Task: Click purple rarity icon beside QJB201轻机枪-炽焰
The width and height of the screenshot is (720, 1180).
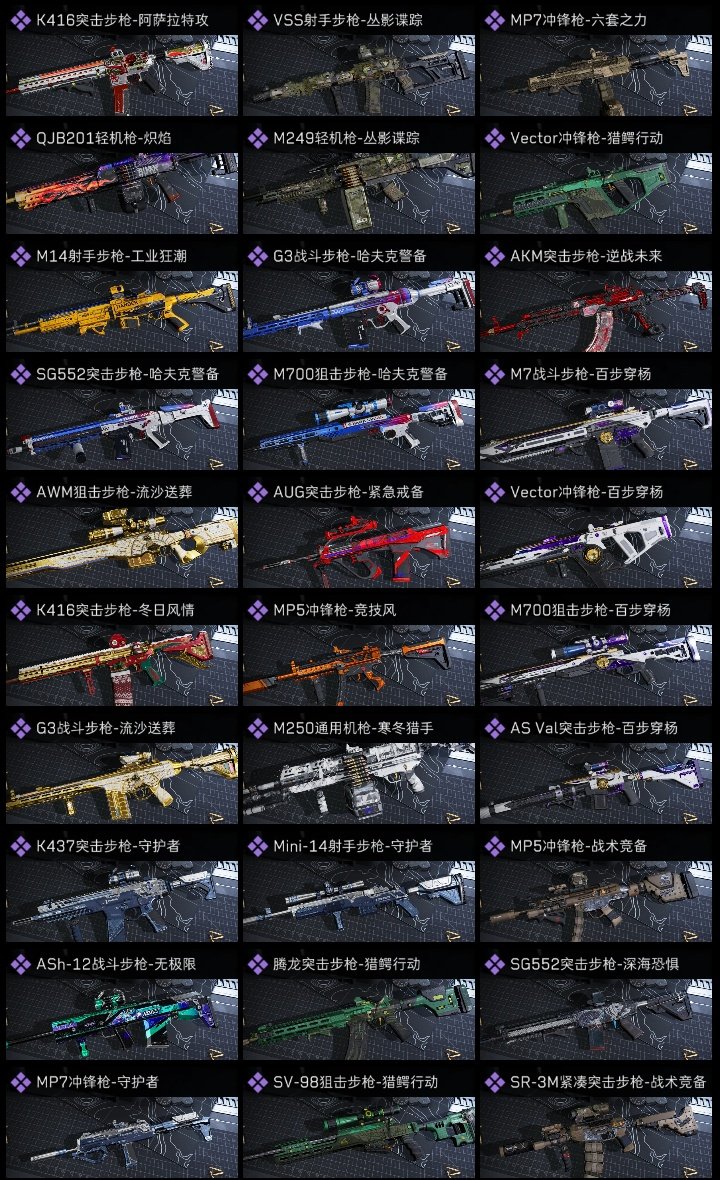Action: tap(20, 138)
